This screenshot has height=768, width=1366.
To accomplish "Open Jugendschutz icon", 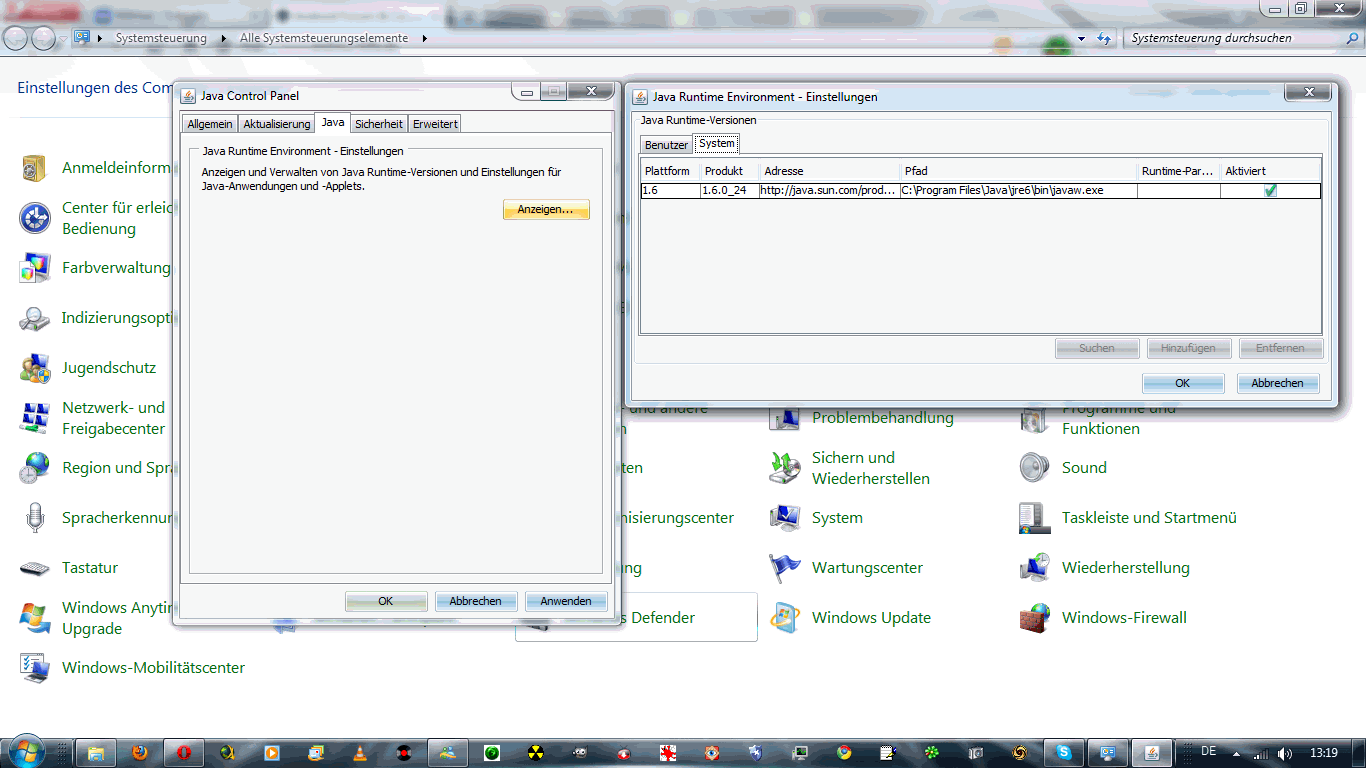I will pos(35,368).
